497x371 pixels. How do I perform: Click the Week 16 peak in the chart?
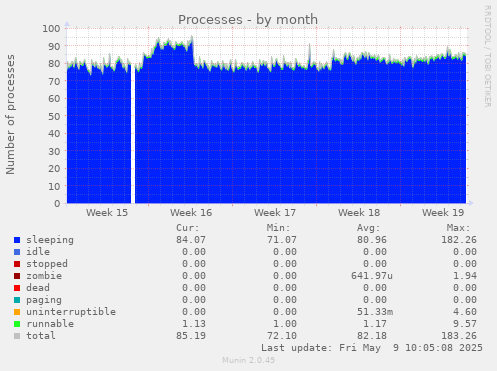pos(192,37)
